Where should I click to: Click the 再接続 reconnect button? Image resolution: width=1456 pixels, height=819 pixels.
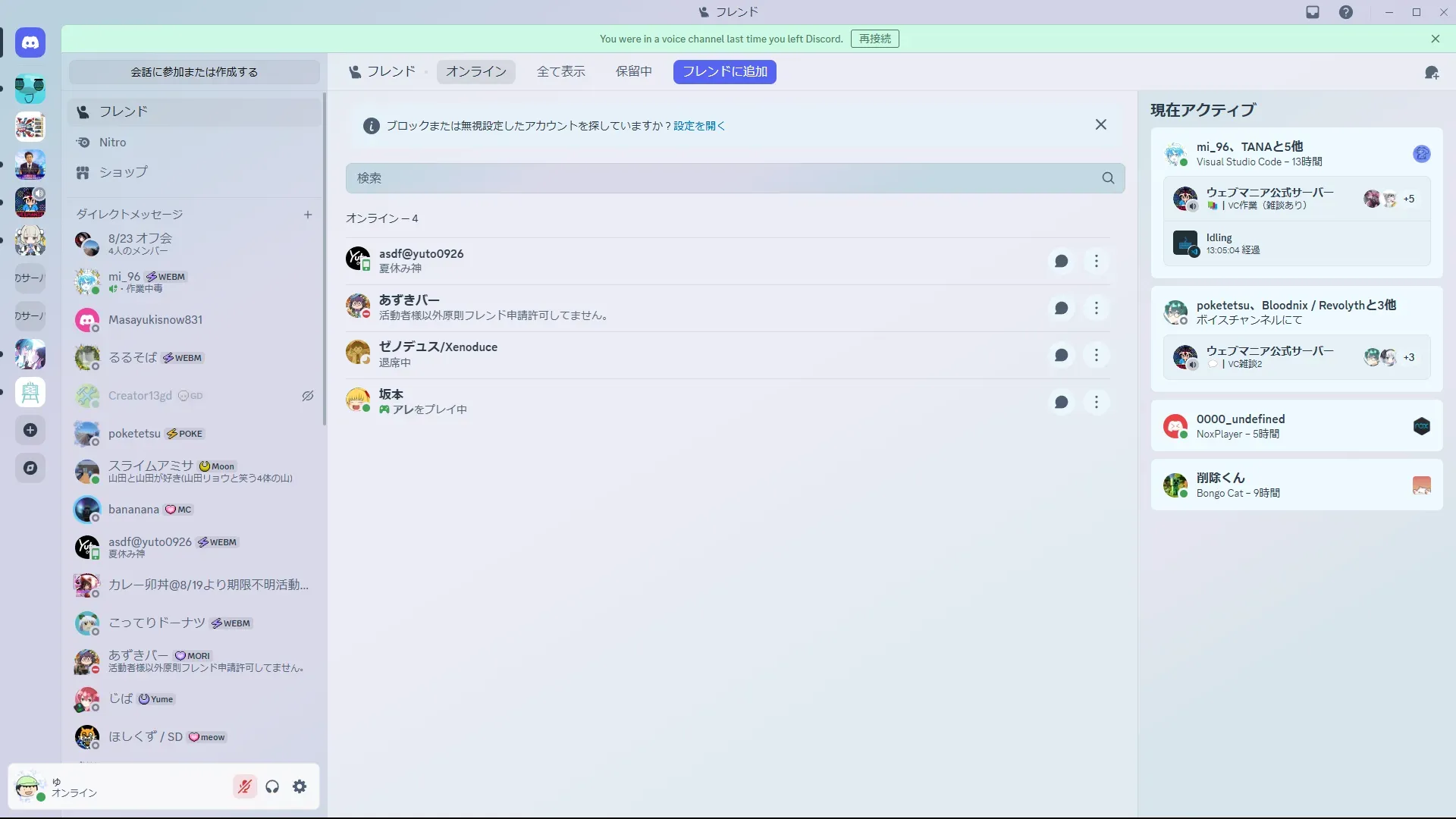click(x=874, y=39)
